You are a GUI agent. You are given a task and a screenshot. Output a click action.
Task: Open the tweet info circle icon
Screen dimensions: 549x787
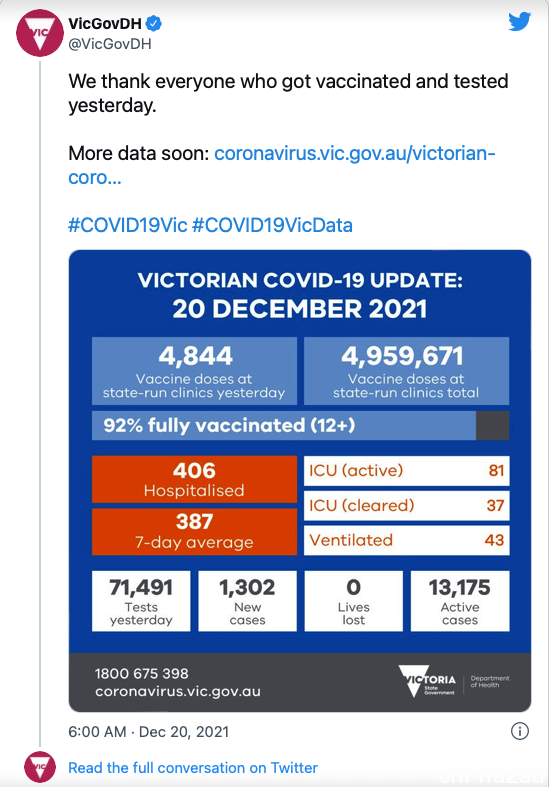tap(519, 731)
